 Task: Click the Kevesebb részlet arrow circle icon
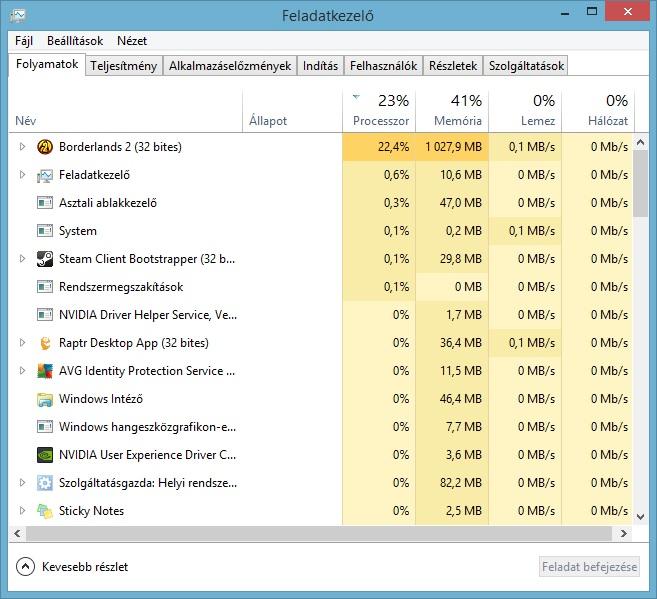tap(25, 567)
